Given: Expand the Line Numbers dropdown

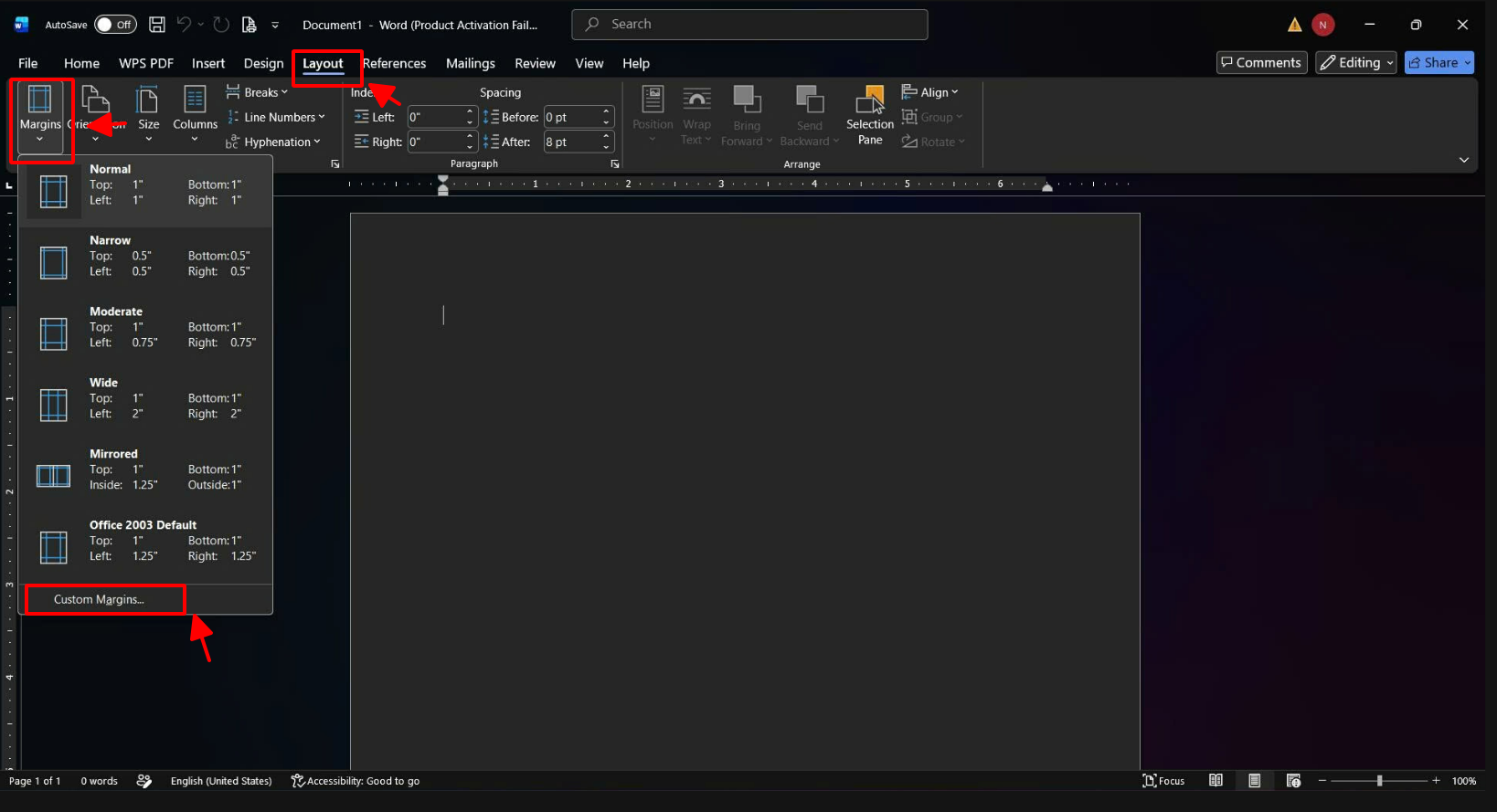Looking at the screenshot, I should pos(276,117).
